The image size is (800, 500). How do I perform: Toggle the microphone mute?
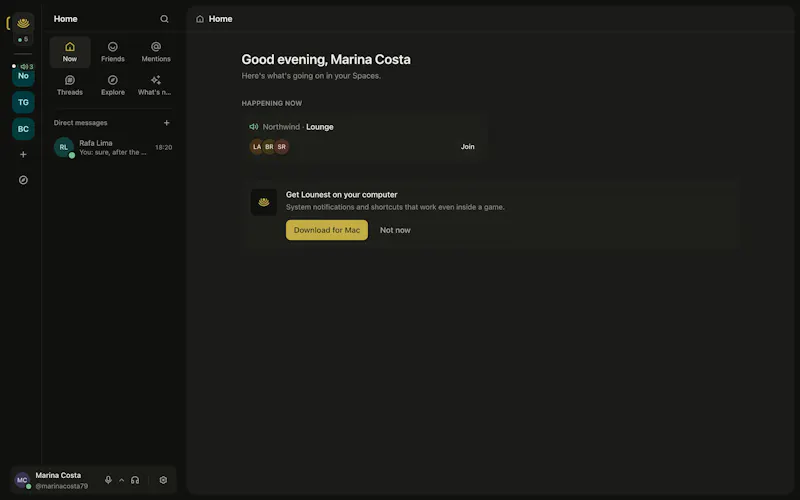pos(108,480)
